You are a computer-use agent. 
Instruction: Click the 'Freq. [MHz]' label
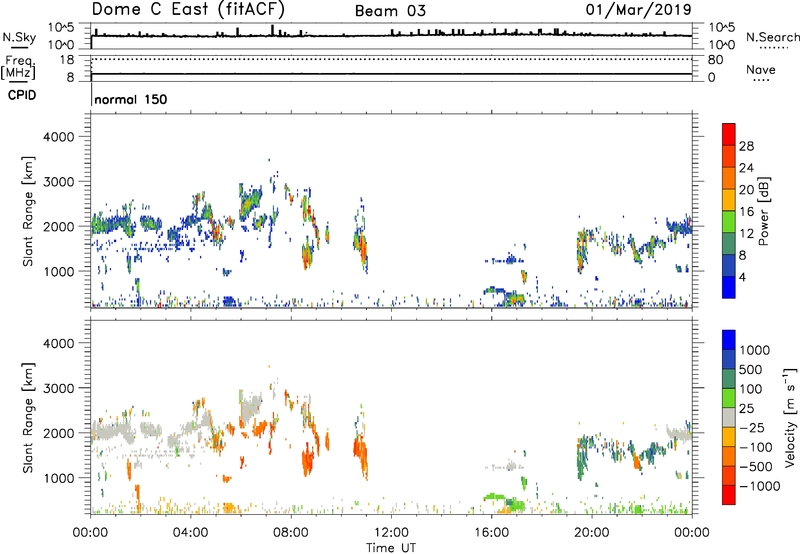click(18, 67)
